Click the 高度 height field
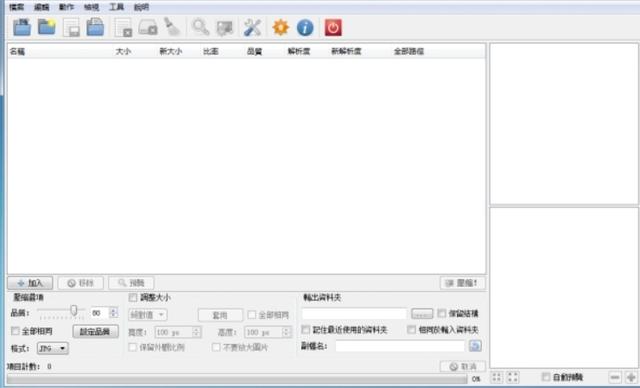 pyautogui.click(x=264, y=332)
